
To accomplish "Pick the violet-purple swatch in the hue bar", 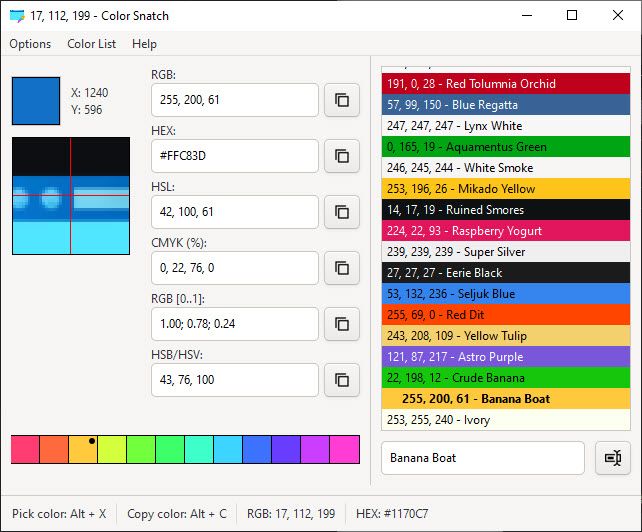I will tap(315, 450).
